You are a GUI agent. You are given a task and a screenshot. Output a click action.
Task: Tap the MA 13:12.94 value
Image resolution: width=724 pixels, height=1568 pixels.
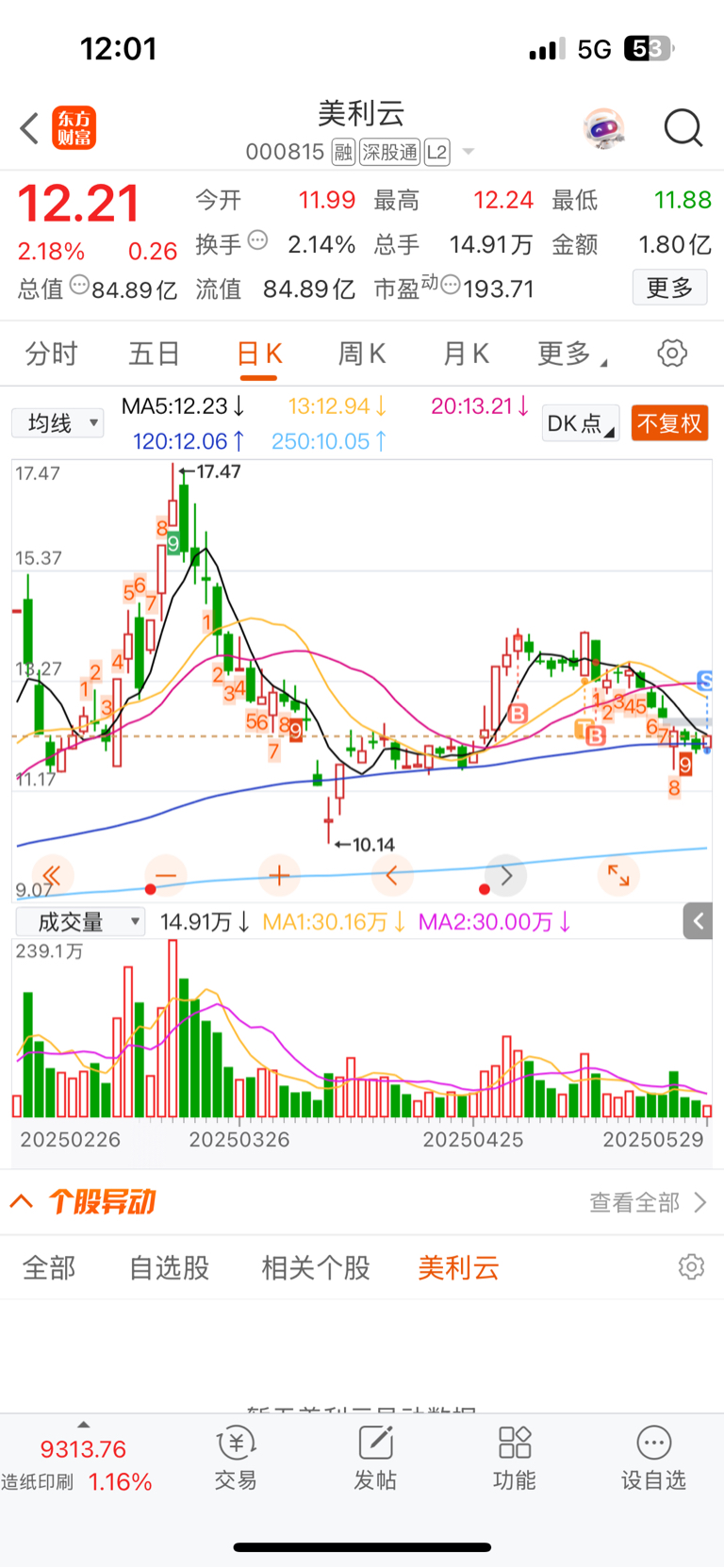(337, 406)
